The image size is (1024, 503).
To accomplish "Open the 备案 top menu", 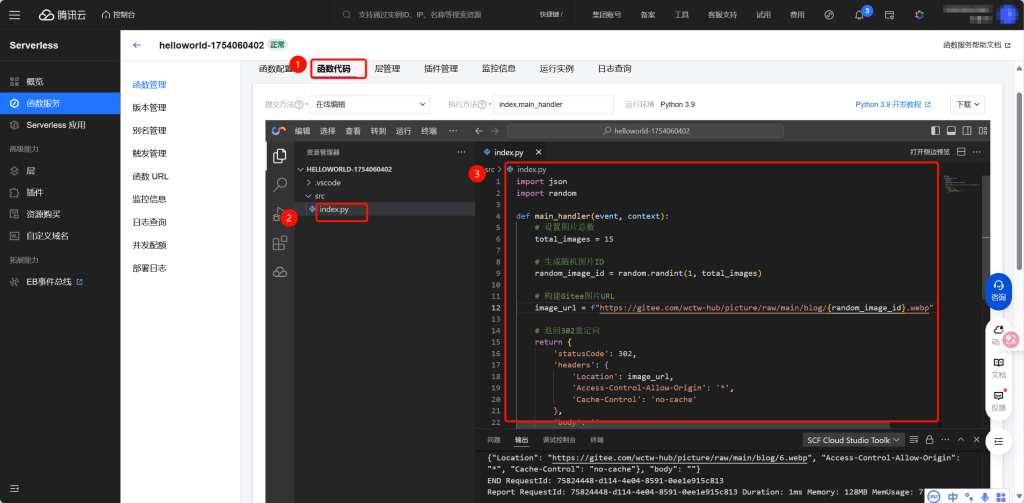I will (648, 14).
